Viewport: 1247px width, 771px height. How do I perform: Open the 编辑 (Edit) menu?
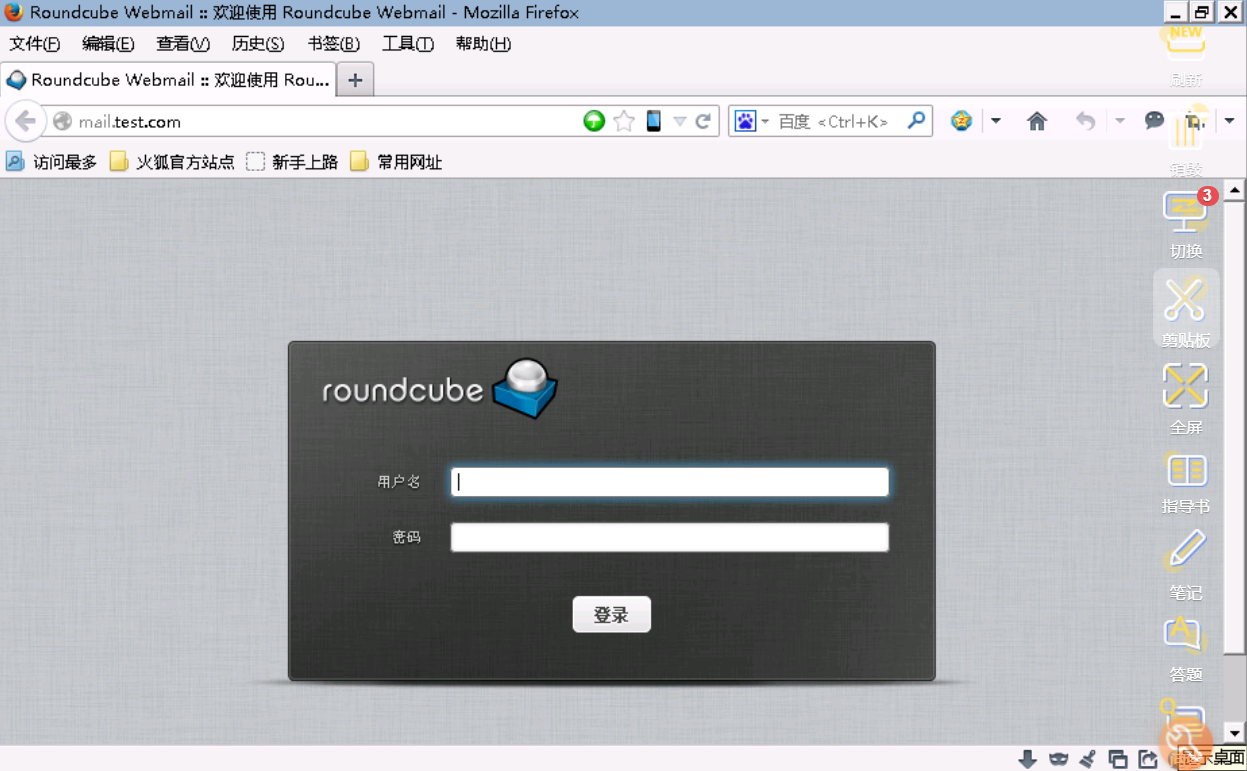coord(108,44)
